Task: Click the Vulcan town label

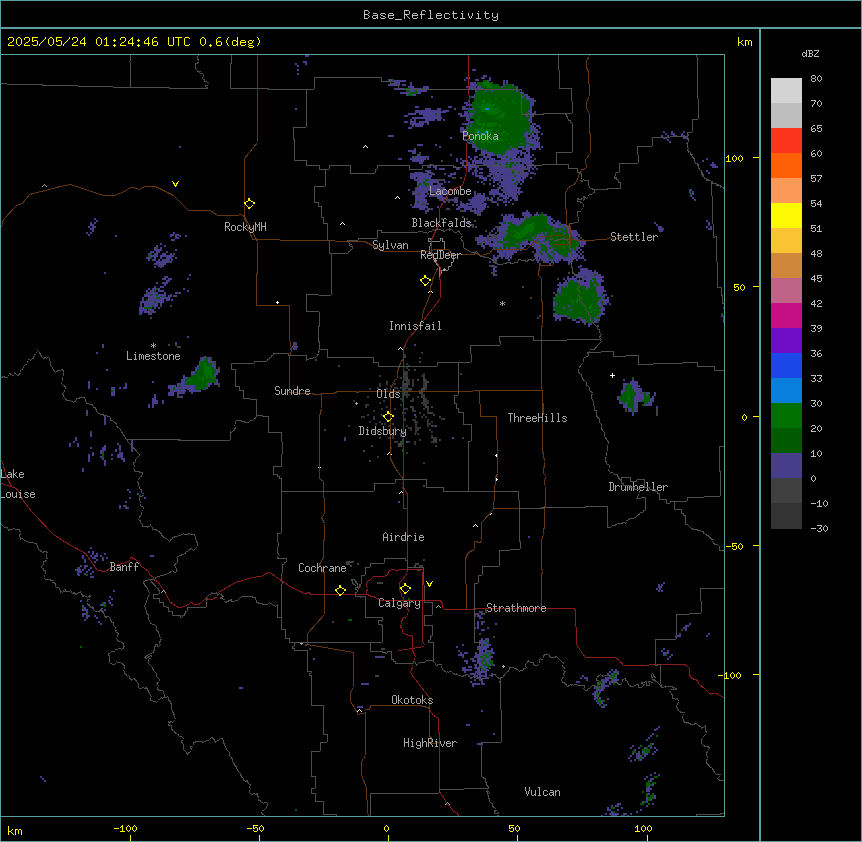Action: [x=543, y=792]
